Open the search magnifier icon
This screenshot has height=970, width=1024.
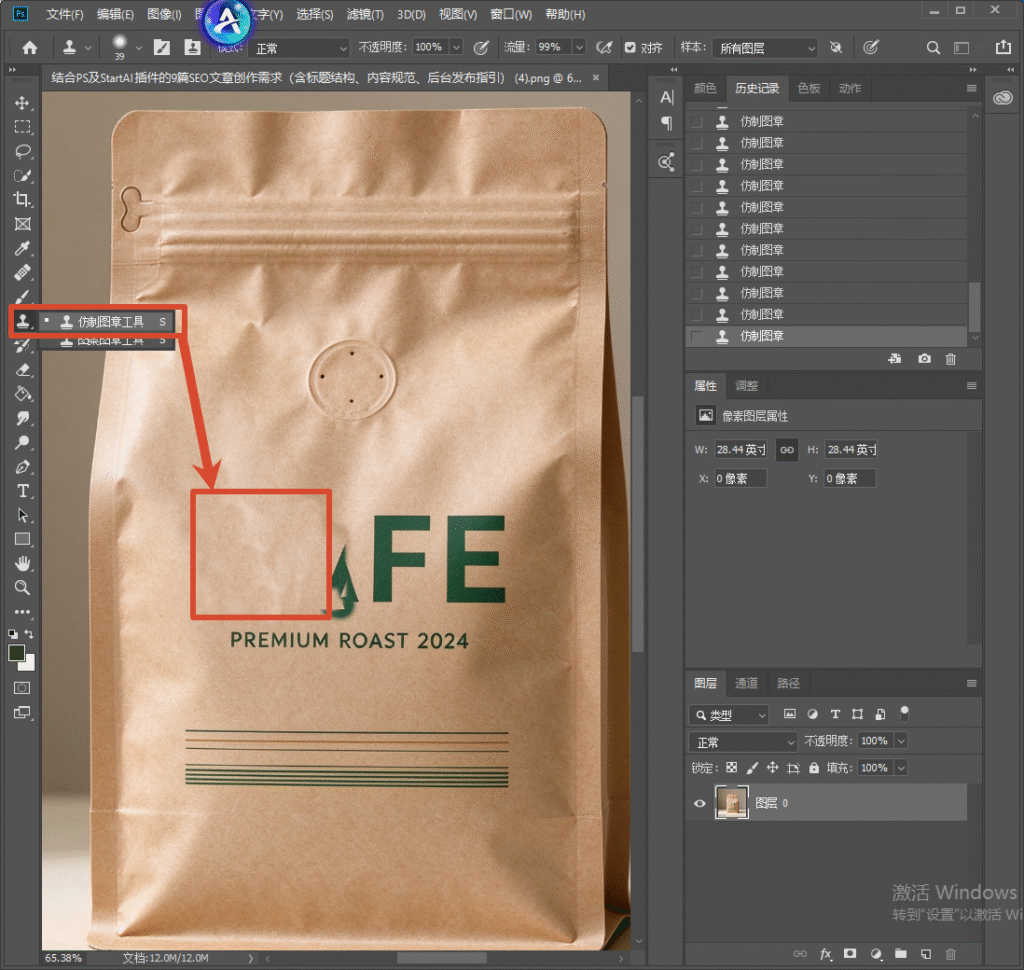click(933, 48)
